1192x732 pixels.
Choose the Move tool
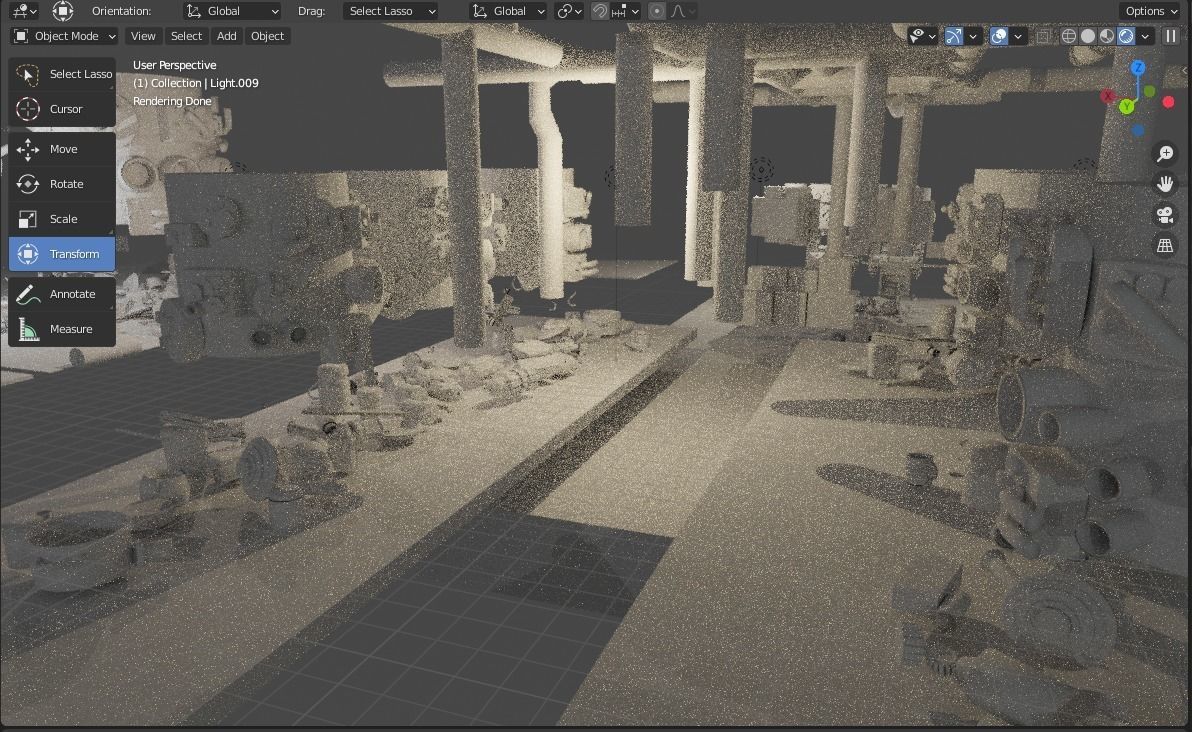(62, 149)
